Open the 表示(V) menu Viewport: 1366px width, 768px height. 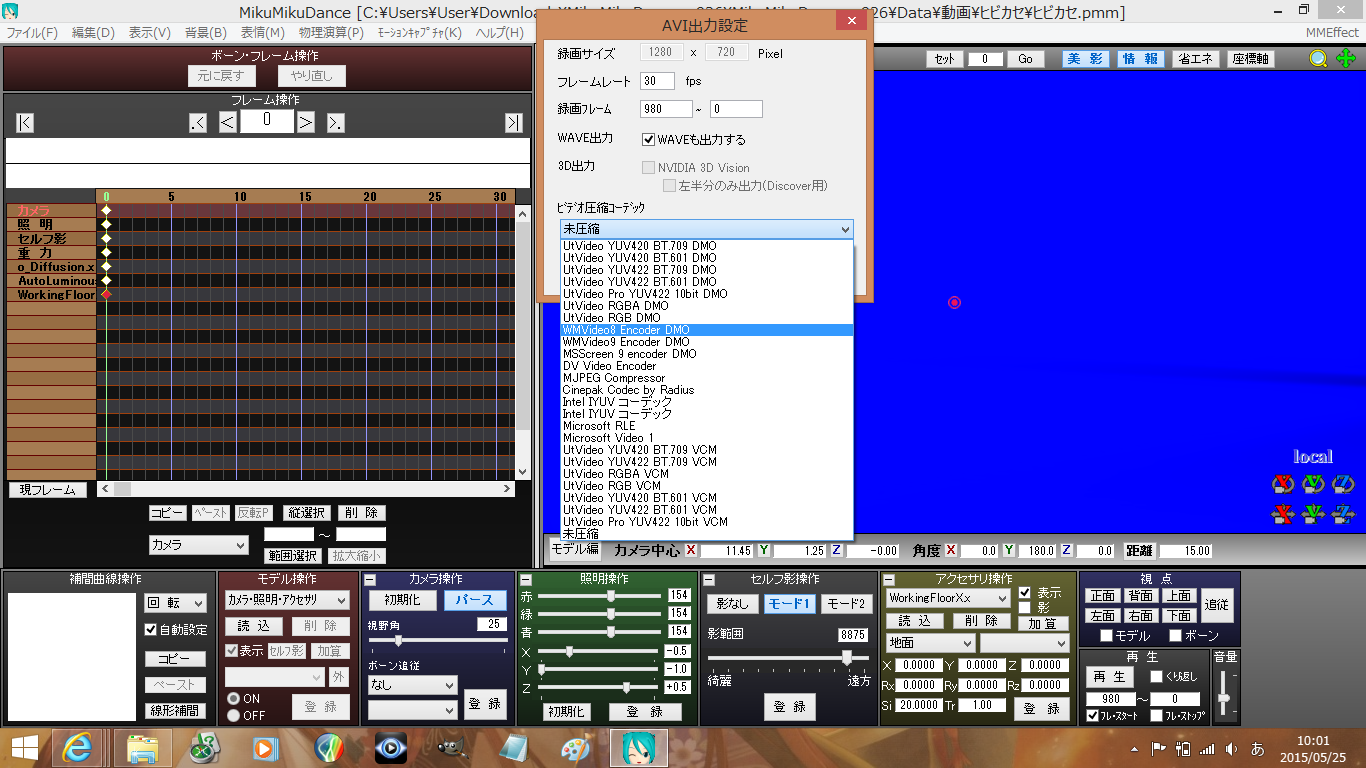coord(149,33)
